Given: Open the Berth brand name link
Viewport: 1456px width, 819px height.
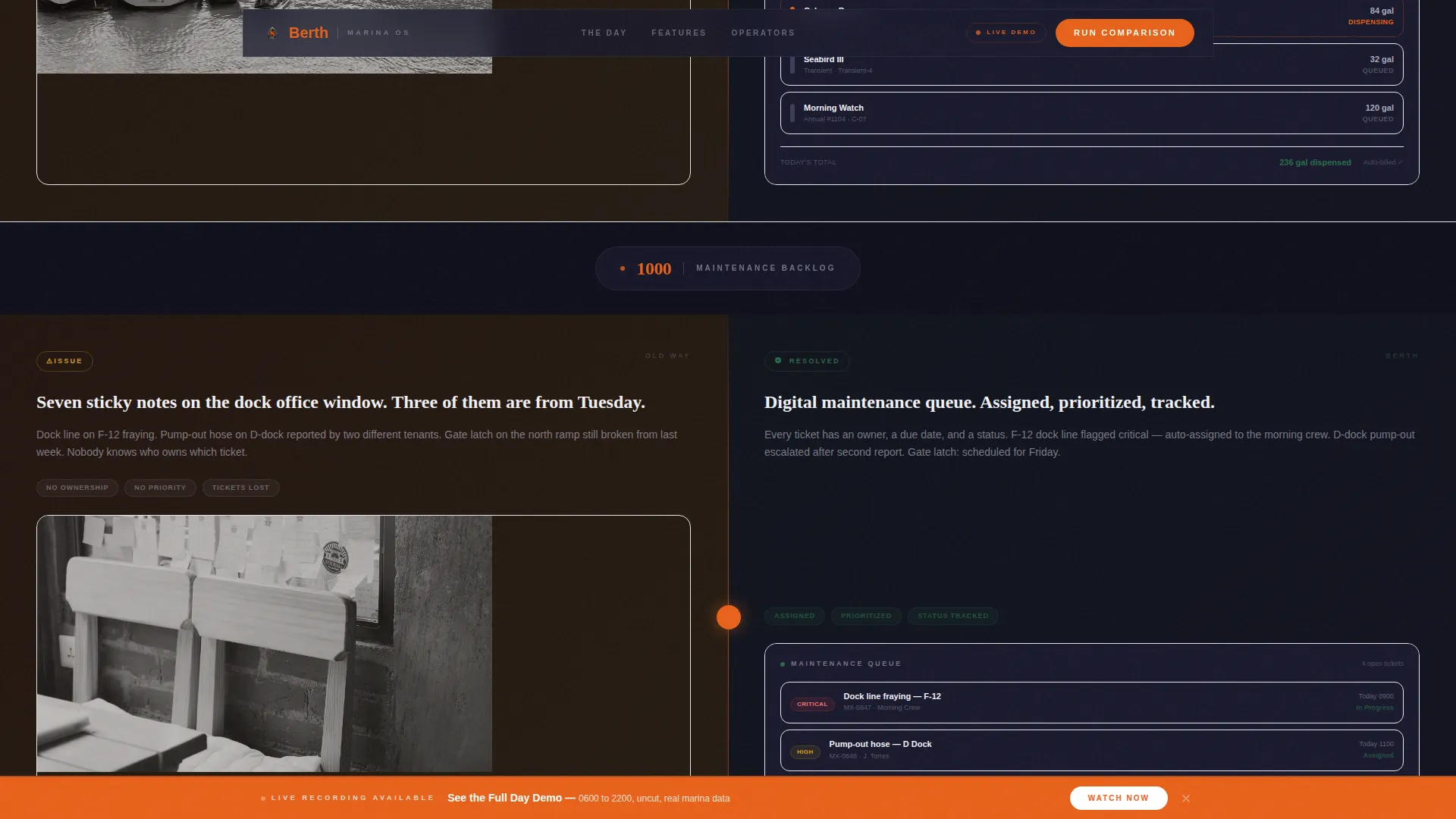Looking at the screenshot, I should pyautogui.click(x=308, y=33).
